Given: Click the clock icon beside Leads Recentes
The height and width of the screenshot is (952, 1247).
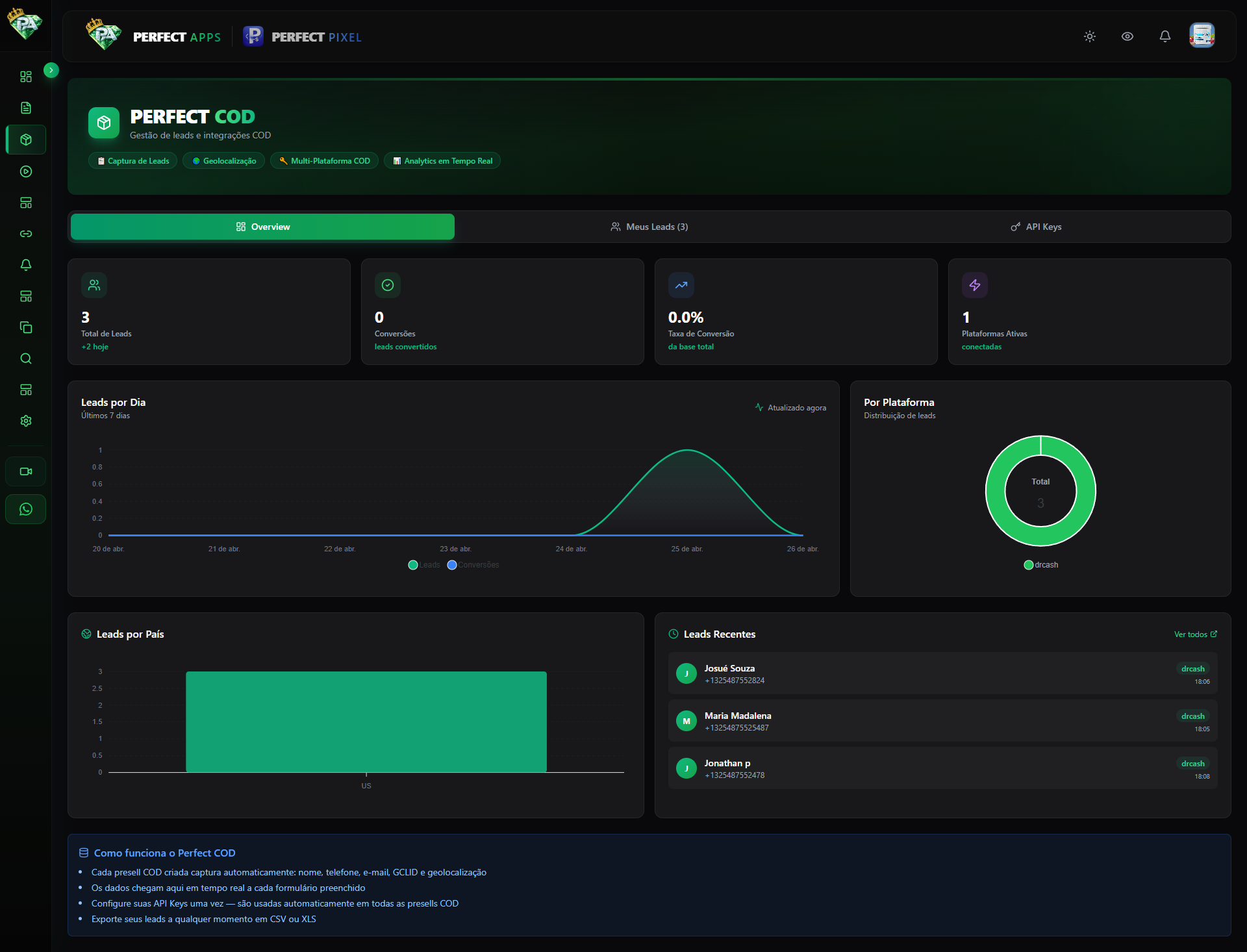Looking at the screenshot, I should tap(674, 634).
